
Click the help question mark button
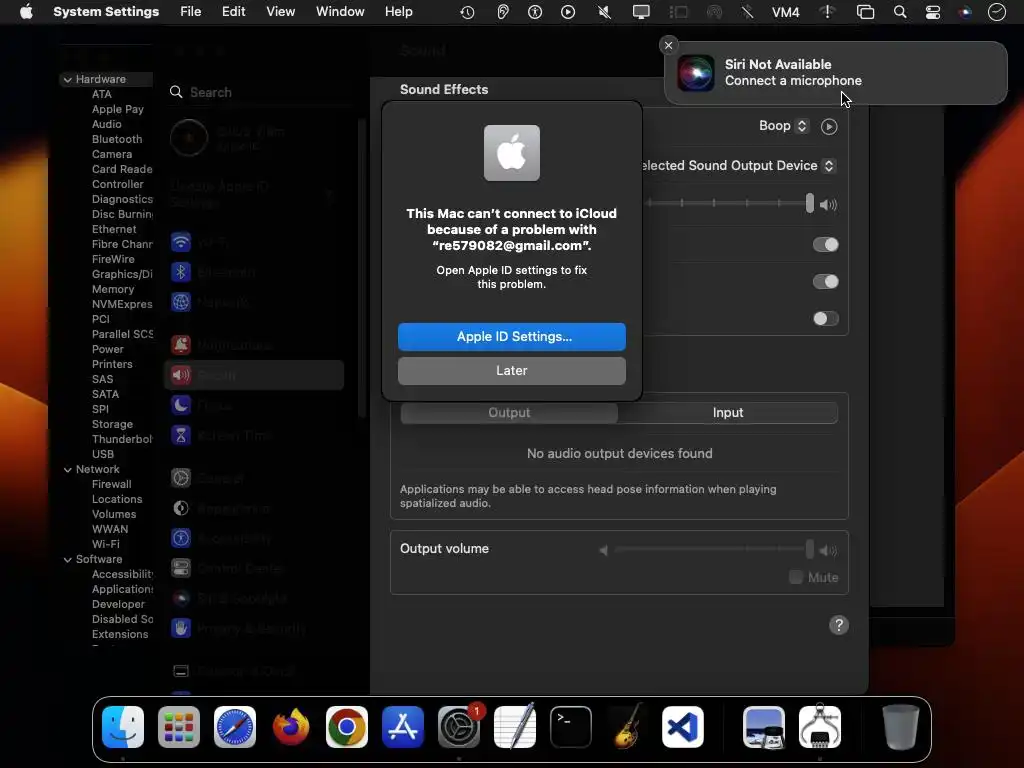[x=839, y=625]
